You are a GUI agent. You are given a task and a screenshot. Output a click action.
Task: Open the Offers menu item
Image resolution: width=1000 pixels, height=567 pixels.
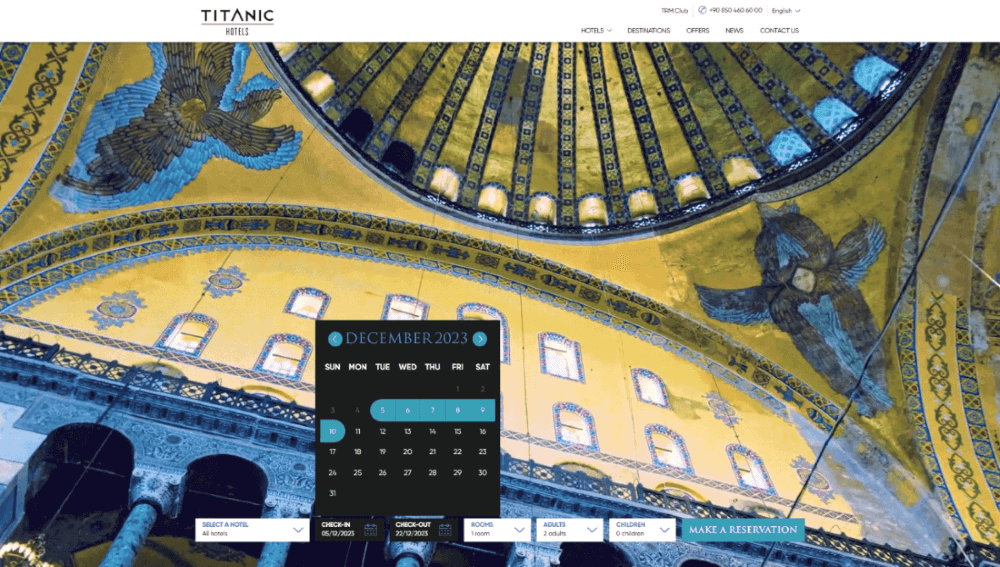coord(697,30)
